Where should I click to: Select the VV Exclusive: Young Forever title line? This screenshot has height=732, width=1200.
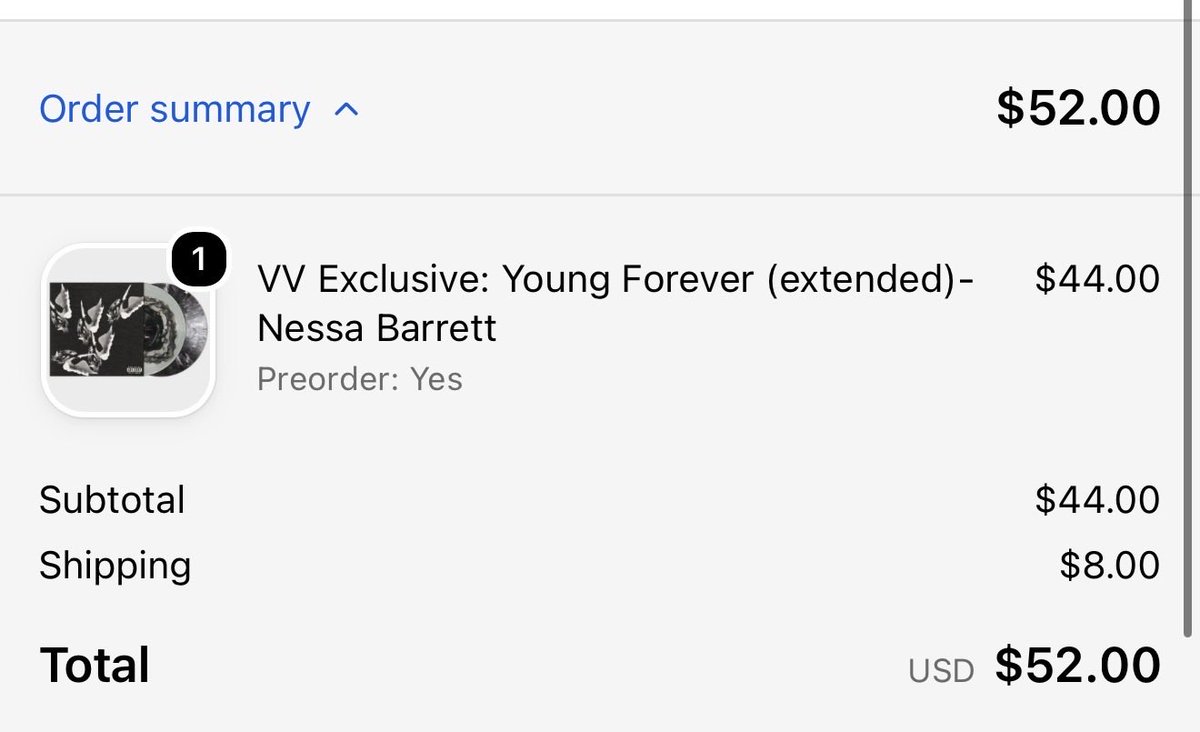tap(615, 280)
